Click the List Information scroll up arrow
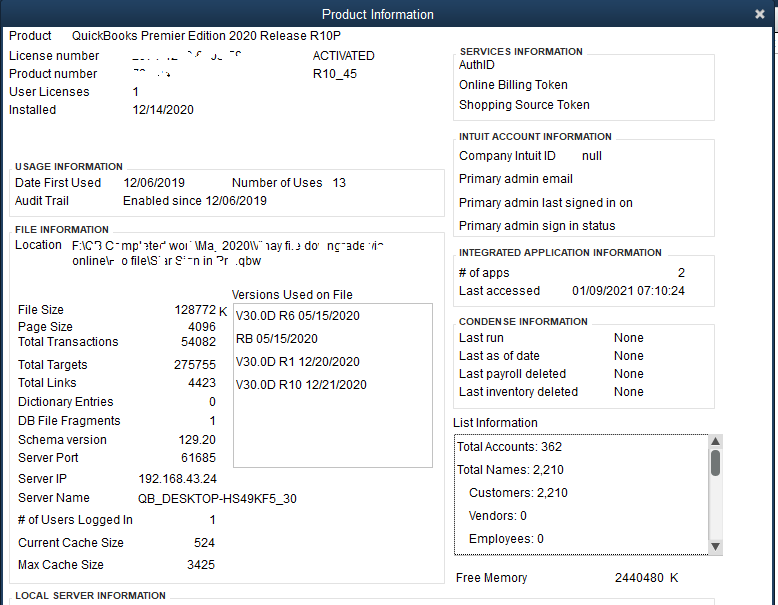 click(x=715, y=441)
